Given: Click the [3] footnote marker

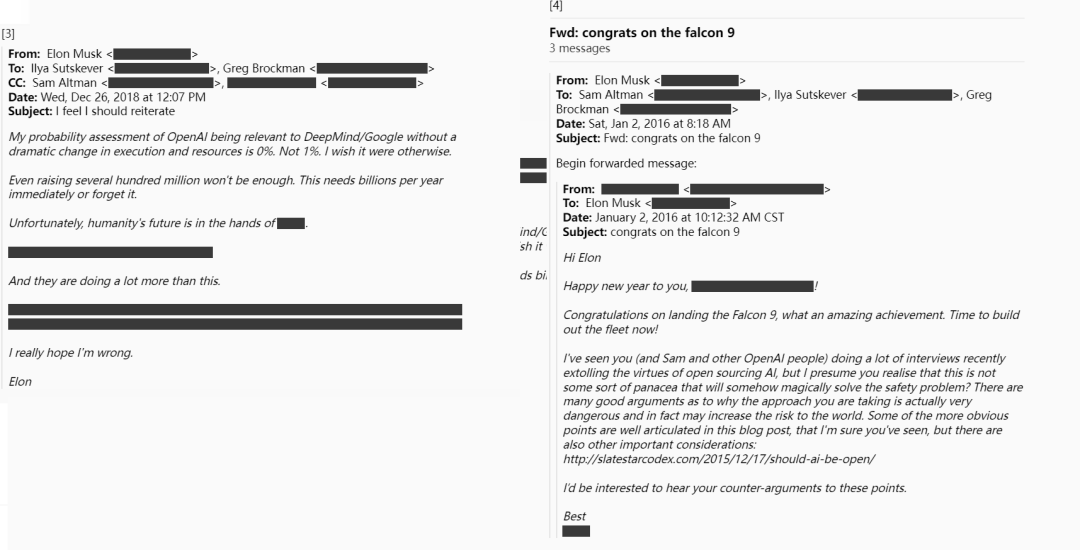Looking at the screenshot, I should pyautogui.click(x=8, y=34).
